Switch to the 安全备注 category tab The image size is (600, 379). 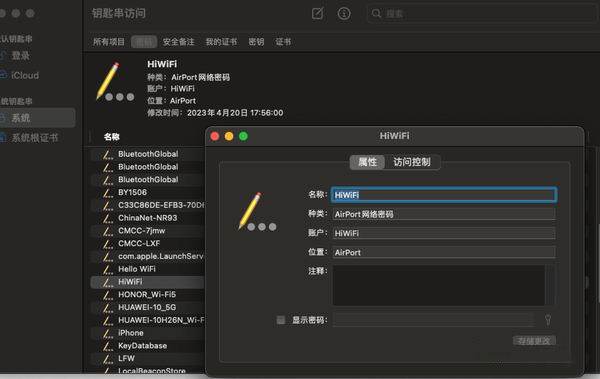point(178,42)
